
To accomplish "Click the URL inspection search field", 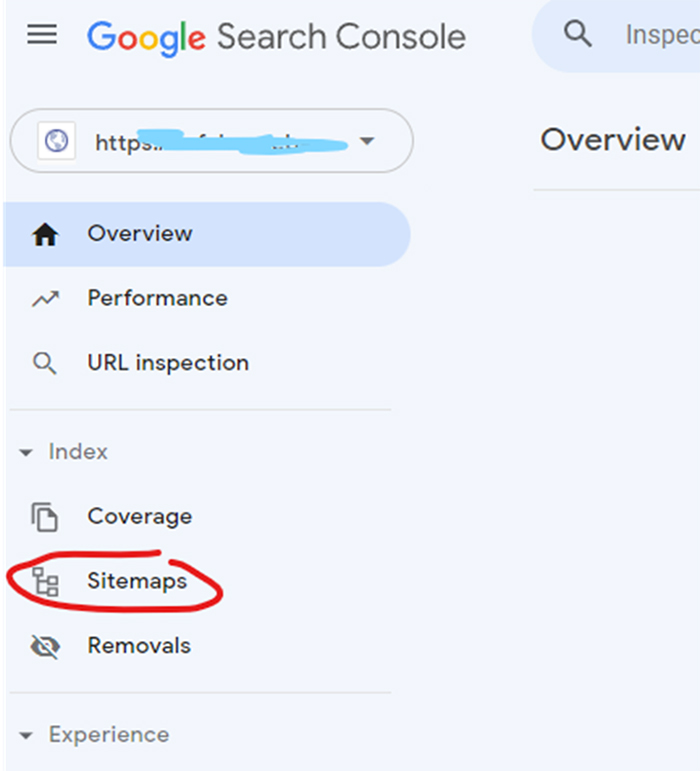I will [x=655, y=36].
